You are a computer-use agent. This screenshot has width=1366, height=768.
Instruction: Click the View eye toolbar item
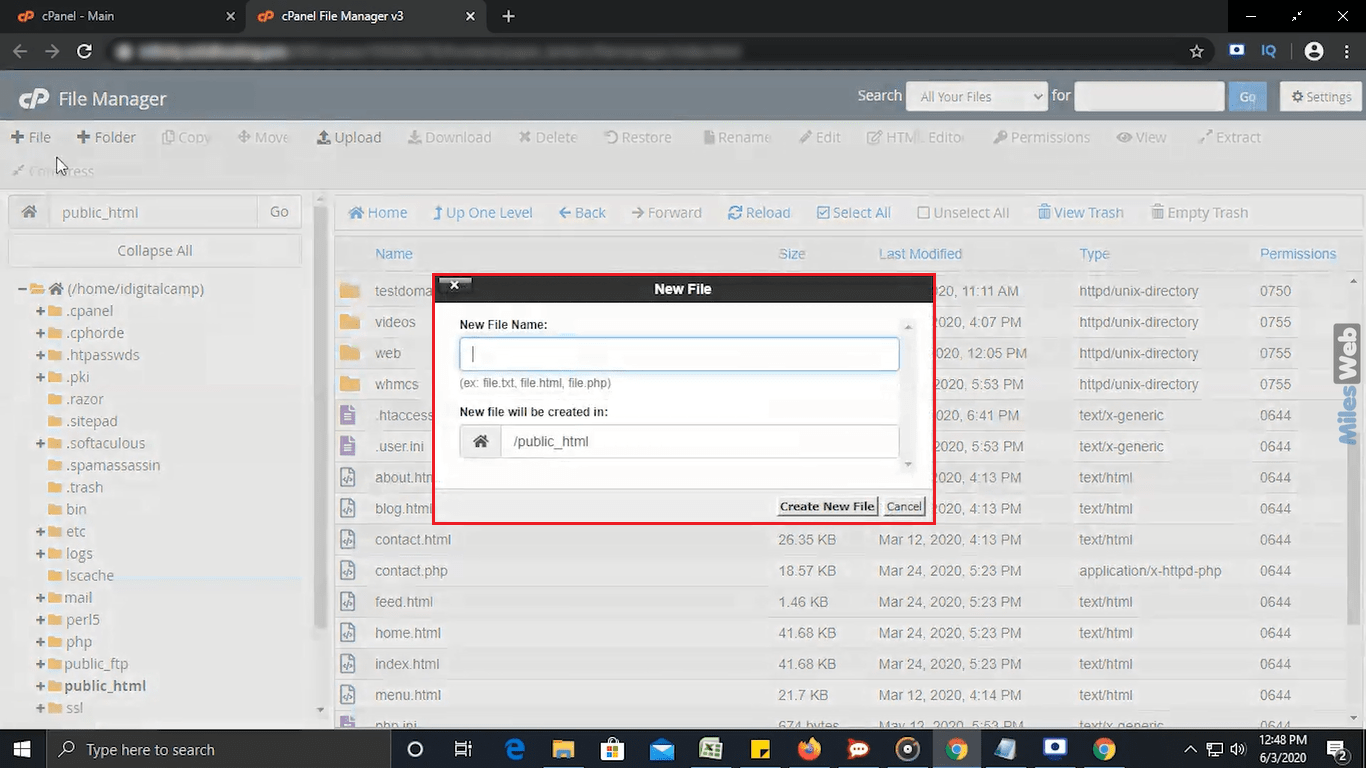(1142, 137)
